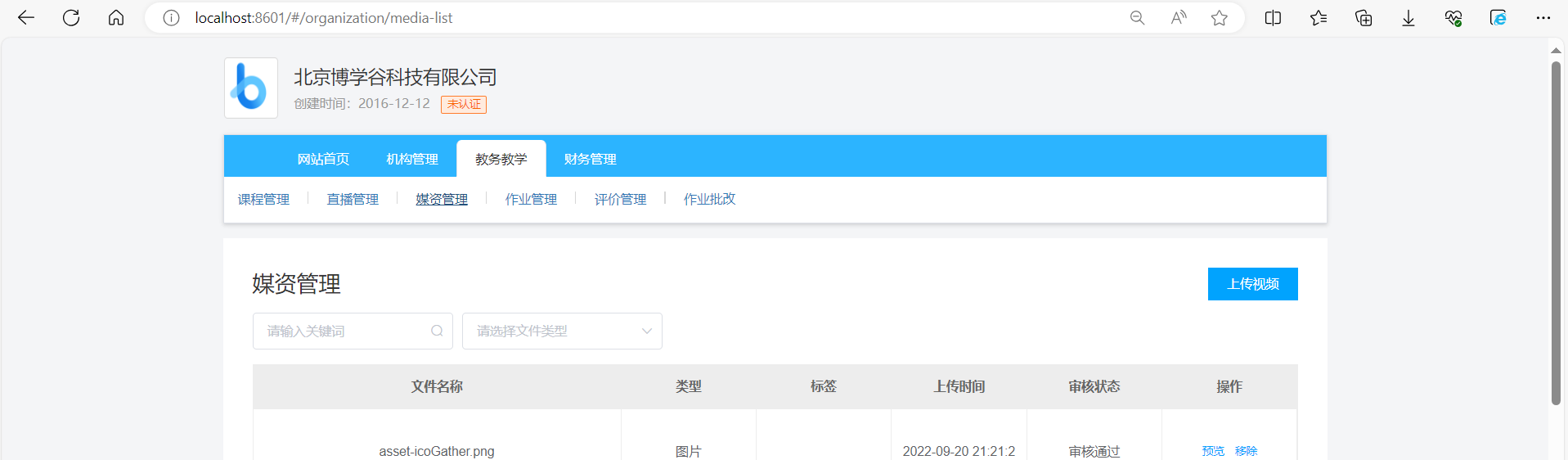Viewport: 1568px width, 460px height.
Task: Switch to the 机构管理 tab
Action: pyautogui.click(x=412, y=159)
